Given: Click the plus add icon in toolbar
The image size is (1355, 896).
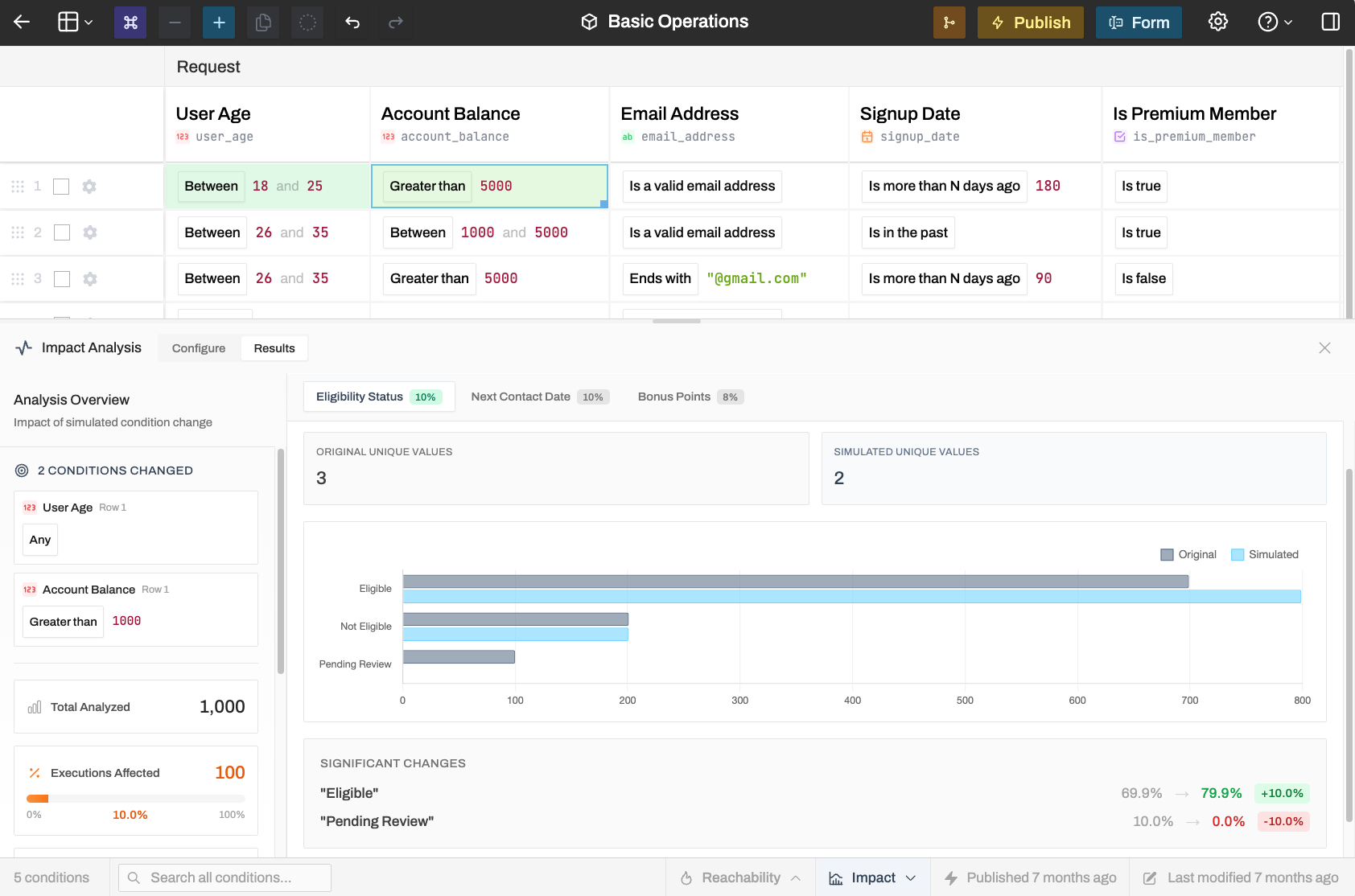Looking at the screenshot, I should 219,23.
